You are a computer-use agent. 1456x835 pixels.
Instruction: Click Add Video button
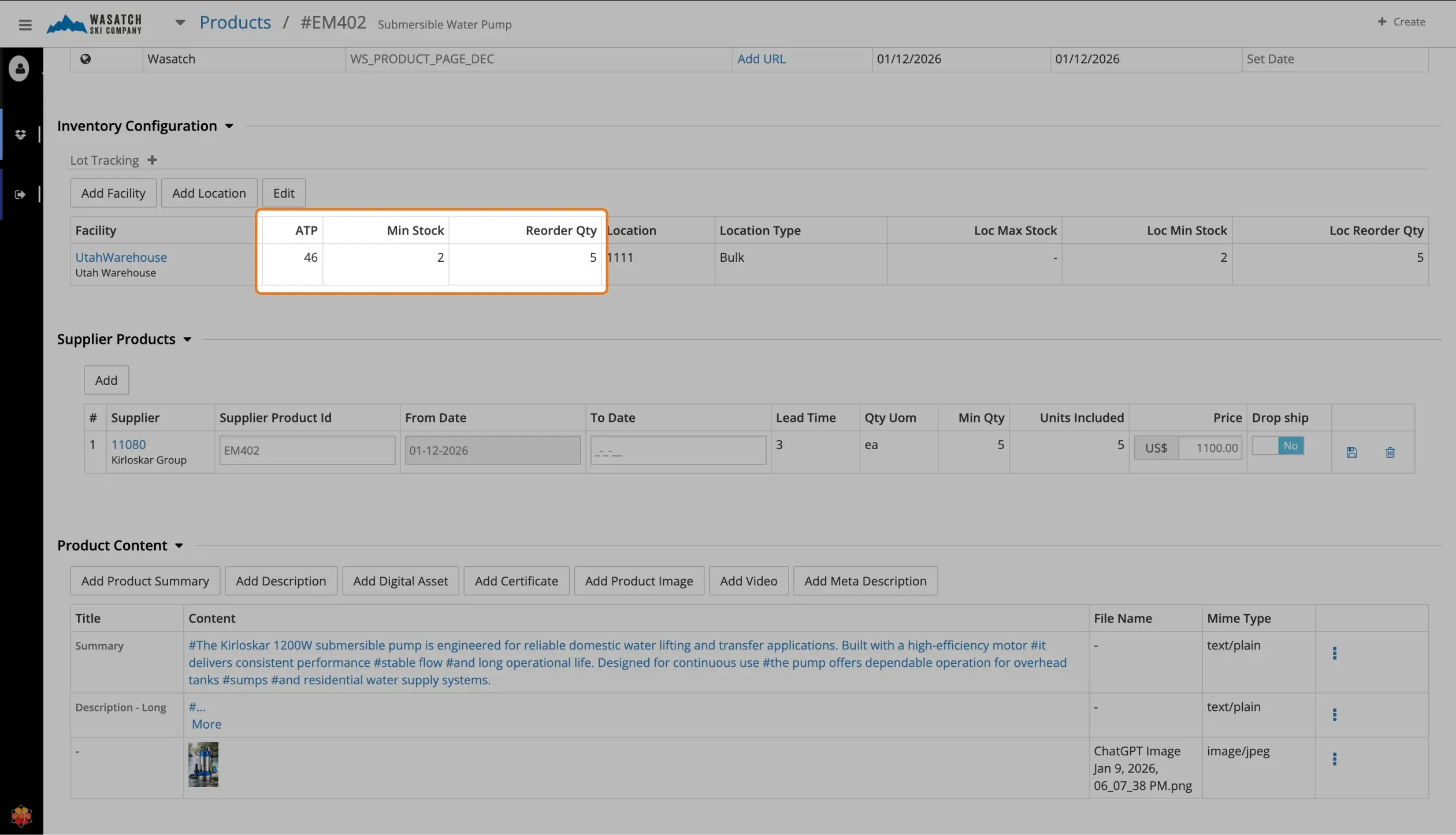(749, 581)
